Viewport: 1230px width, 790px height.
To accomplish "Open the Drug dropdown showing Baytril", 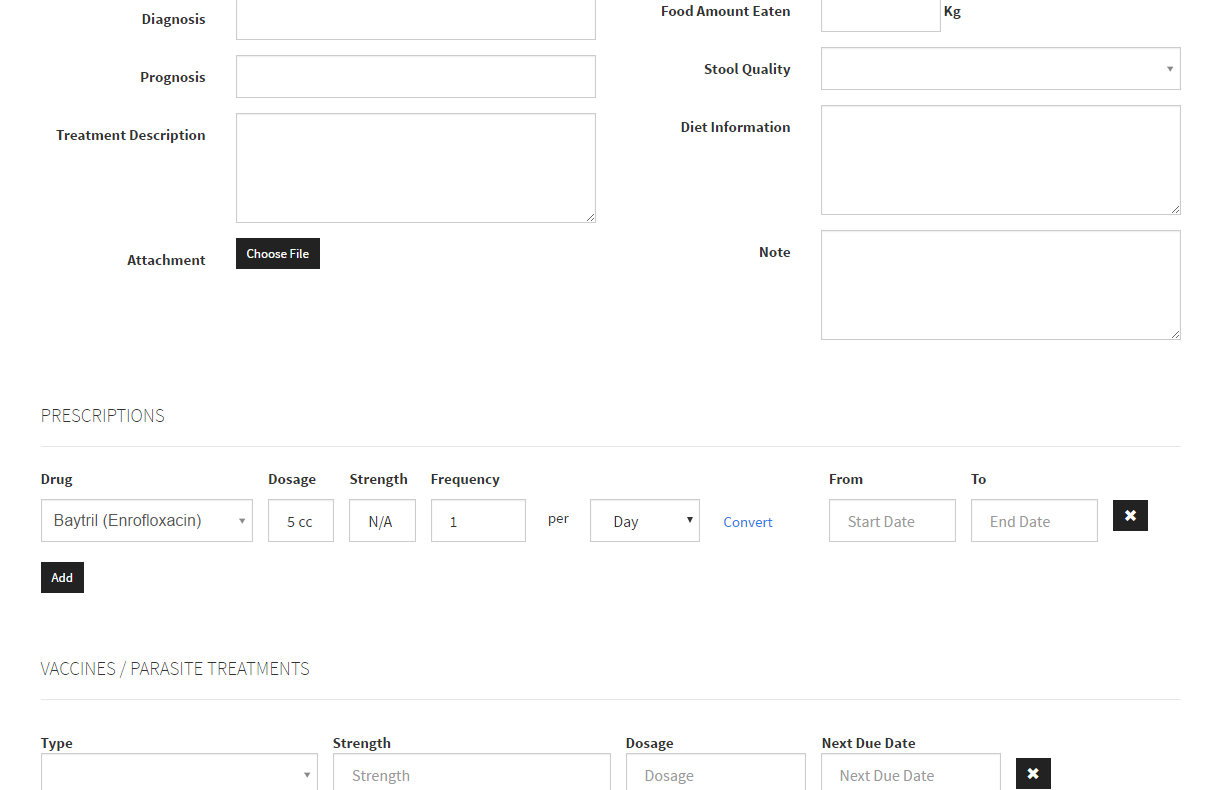I will [146, 521].
